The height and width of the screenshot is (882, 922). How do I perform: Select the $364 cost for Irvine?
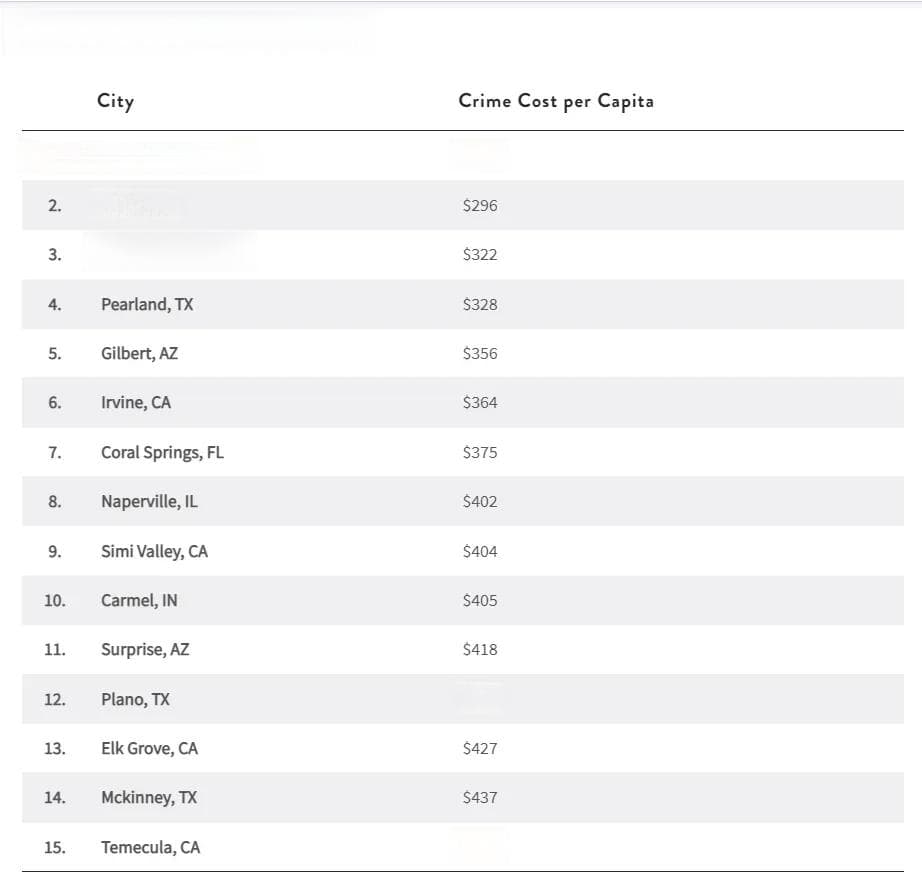480,403
